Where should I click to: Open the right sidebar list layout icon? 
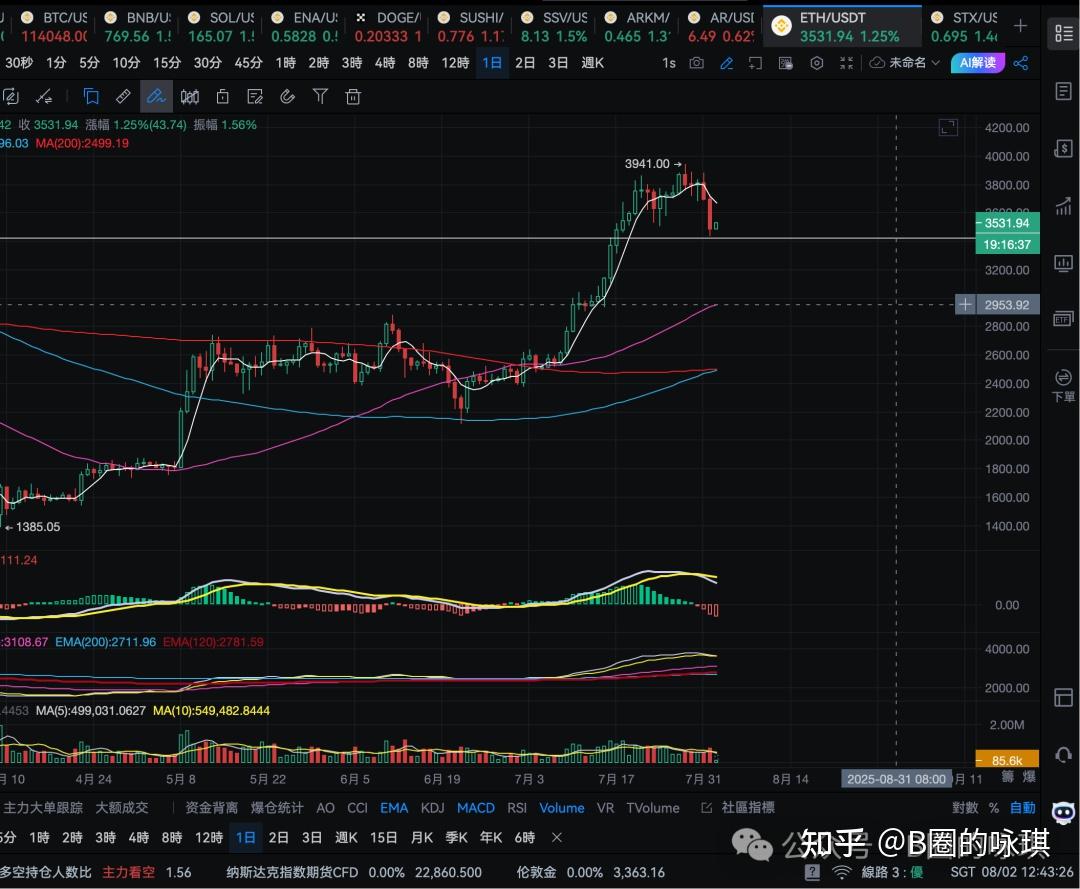click(x=1063, y=32)
